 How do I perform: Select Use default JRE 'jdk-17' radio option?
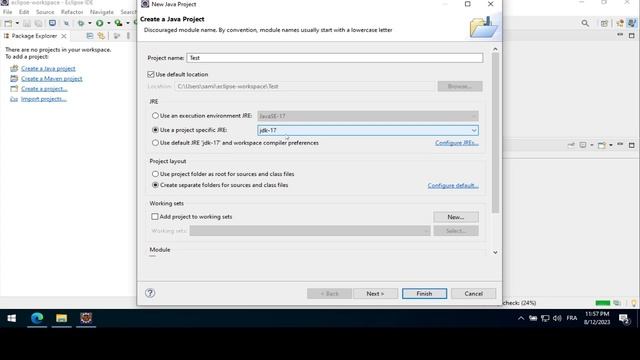pyautogui.click(x=155, y=143)
